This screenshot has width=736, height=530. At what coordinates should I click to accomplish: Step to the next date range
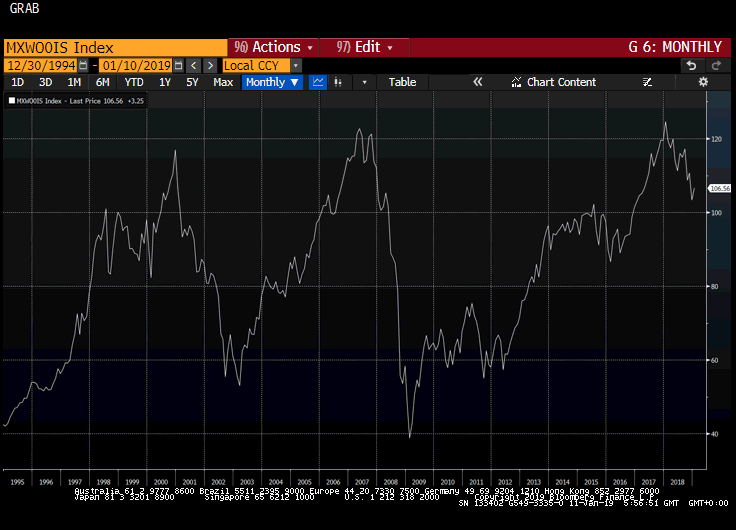[210, 65]
